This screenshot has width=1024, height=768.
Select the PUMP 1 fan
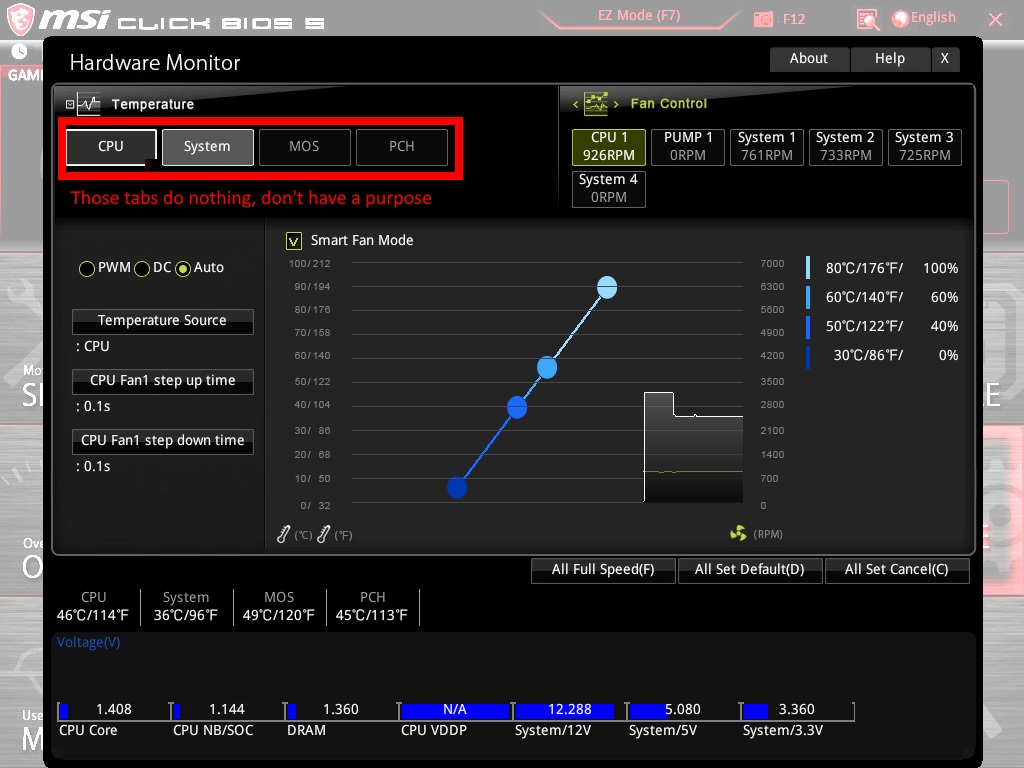point(688,146)
